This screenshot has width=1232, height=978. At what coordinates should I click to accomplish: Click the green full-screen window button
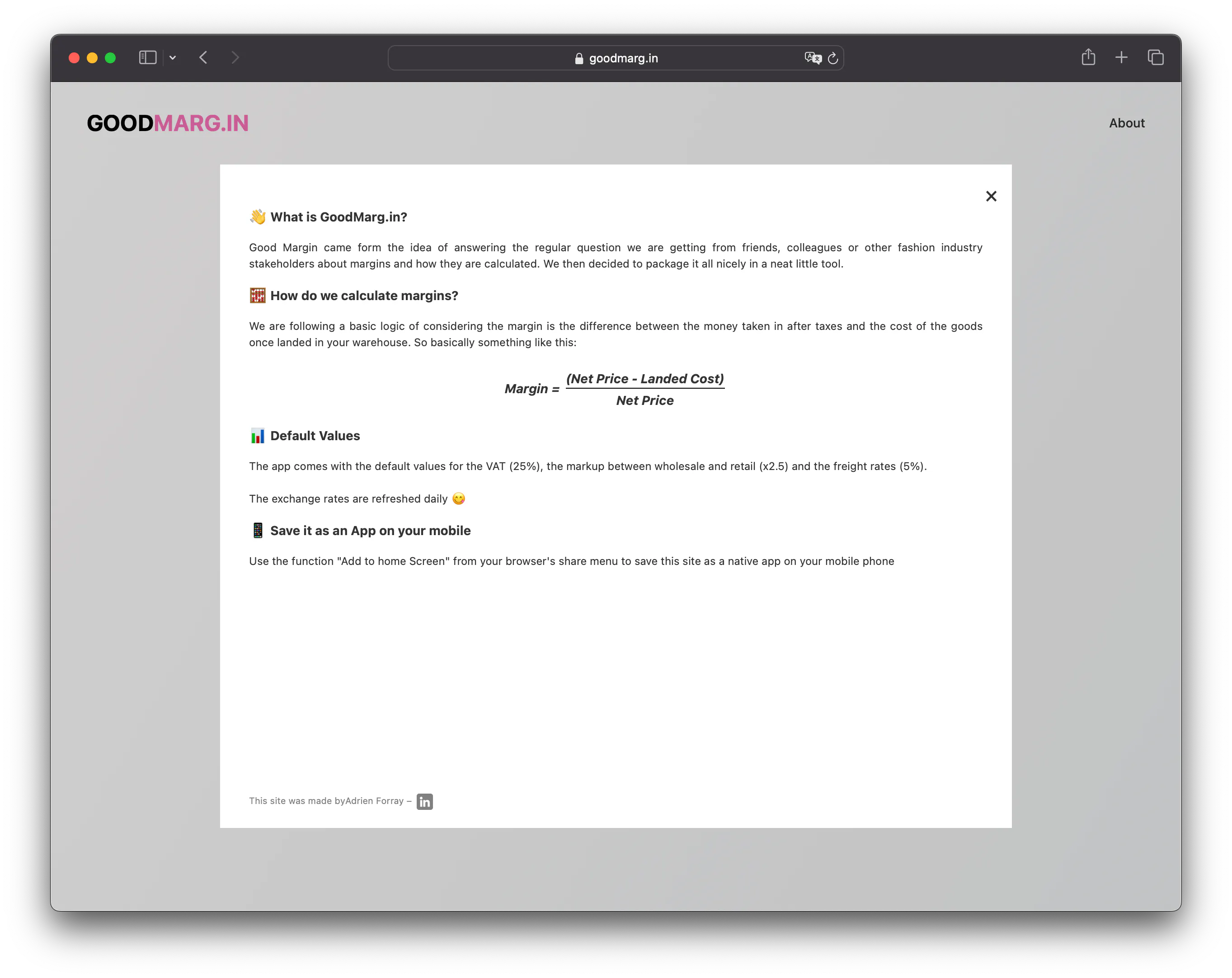pyautogui.click(x=110, y=58)
